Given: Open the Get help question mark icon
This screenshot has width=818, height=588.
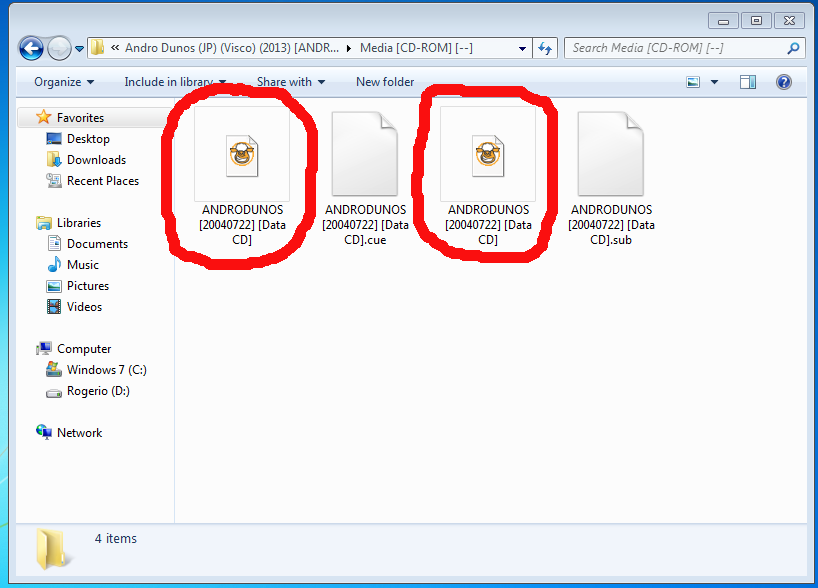Looking at the screenshot, I should (784, 82).
